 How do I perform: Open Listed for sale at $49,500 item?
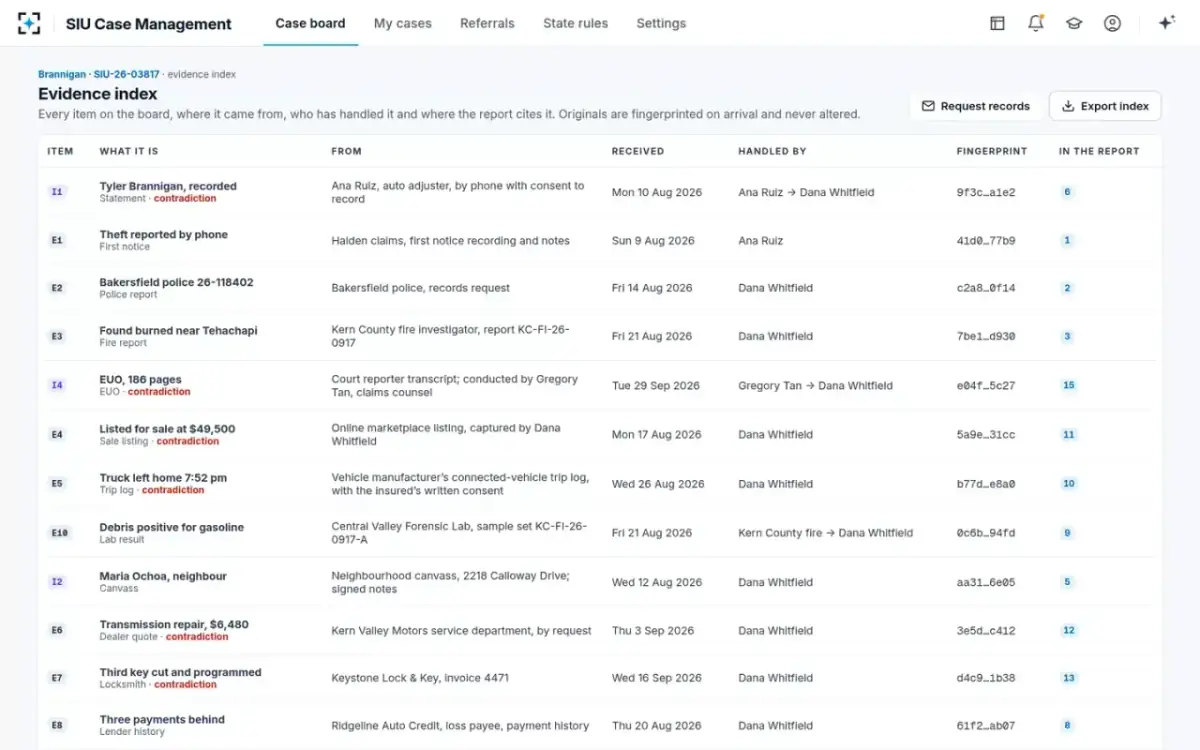point(167,428)
